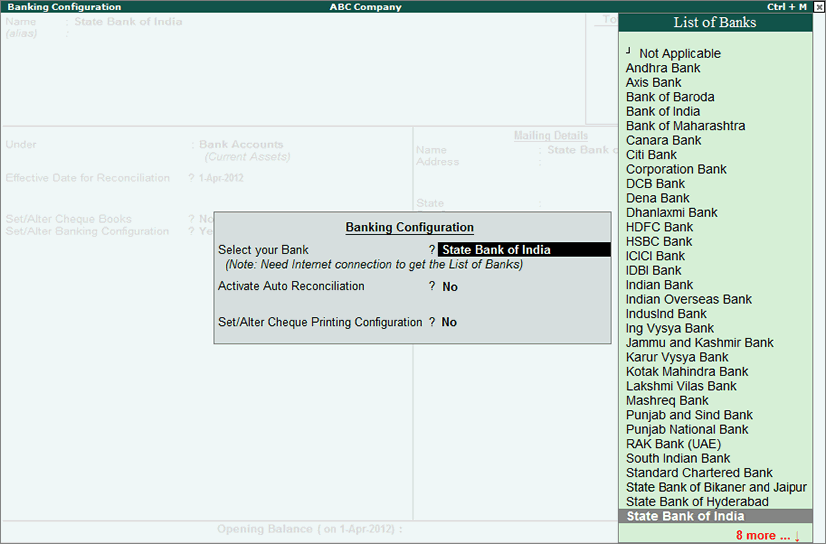Pick Bank of Baroda

(670, 97)
